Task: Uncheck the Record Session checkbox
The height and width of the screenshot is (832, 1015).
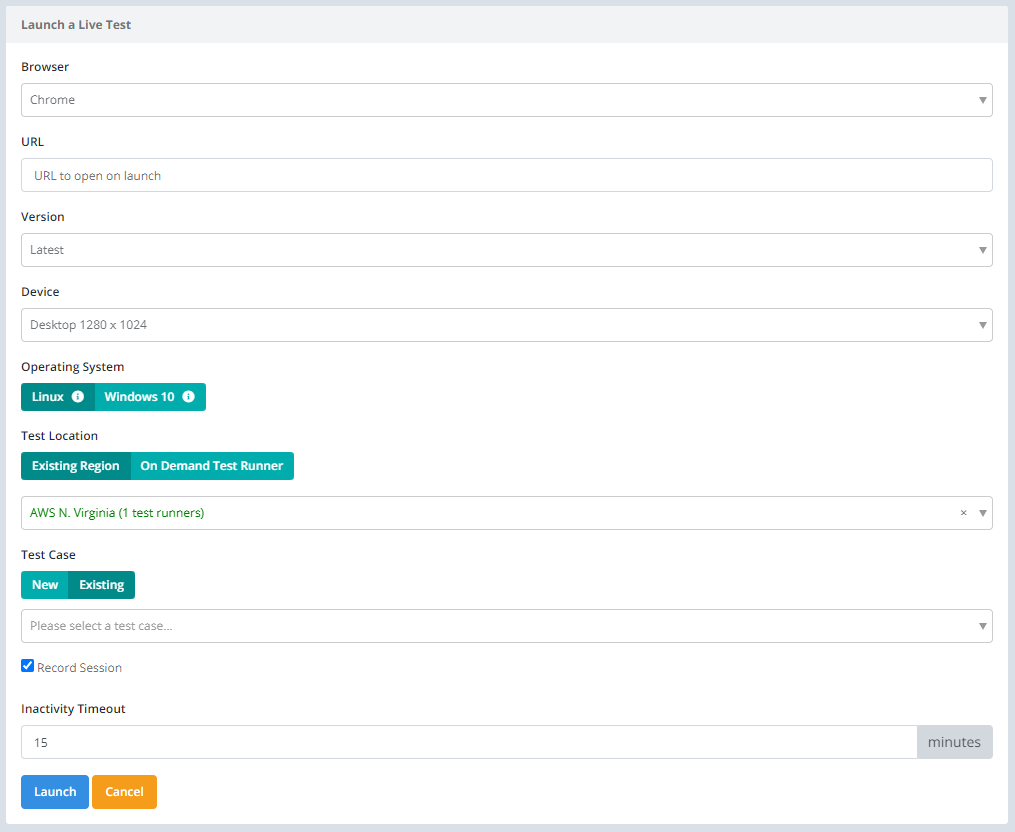Action: 27,666
